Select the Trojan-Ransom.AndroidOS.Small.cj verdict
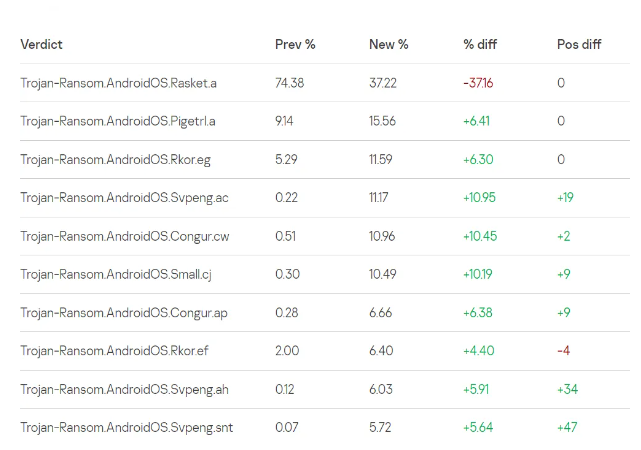641x450 pixels. [116, 275]
